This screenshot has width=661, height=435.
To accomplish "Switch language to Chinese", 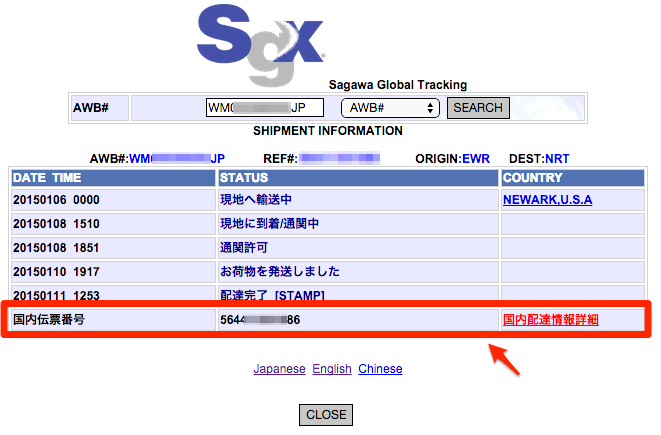I will 380,369.
